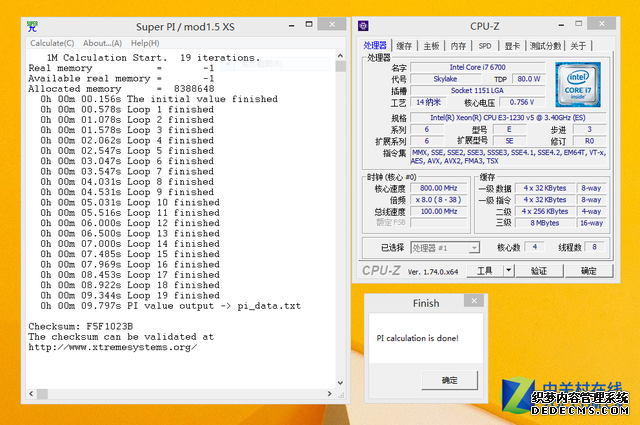The image size is (640, 425).
Task: Switch to the 处理器 tab in CPU-Z
Action: pos(375,45)
